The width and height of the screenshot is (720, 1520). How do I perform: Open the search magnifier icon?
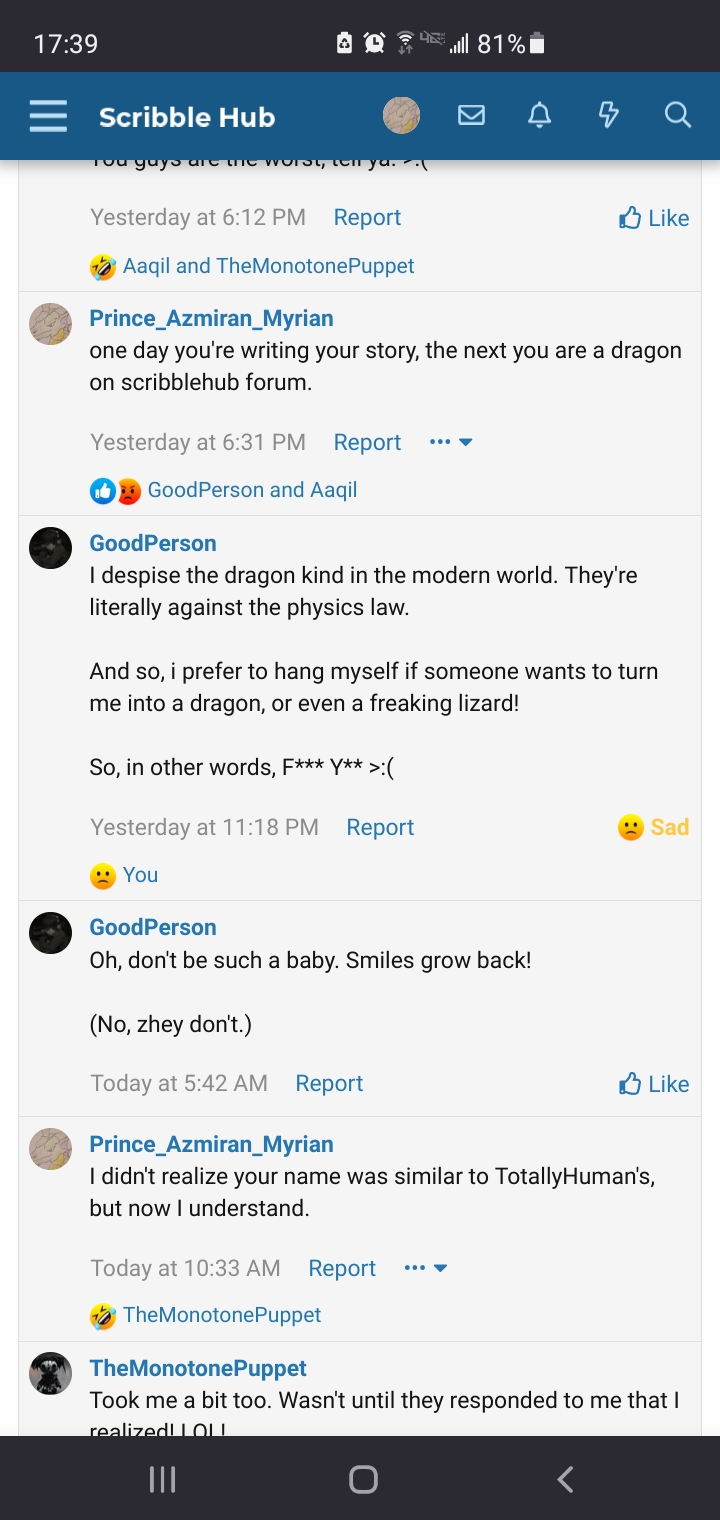coord(677,115)
